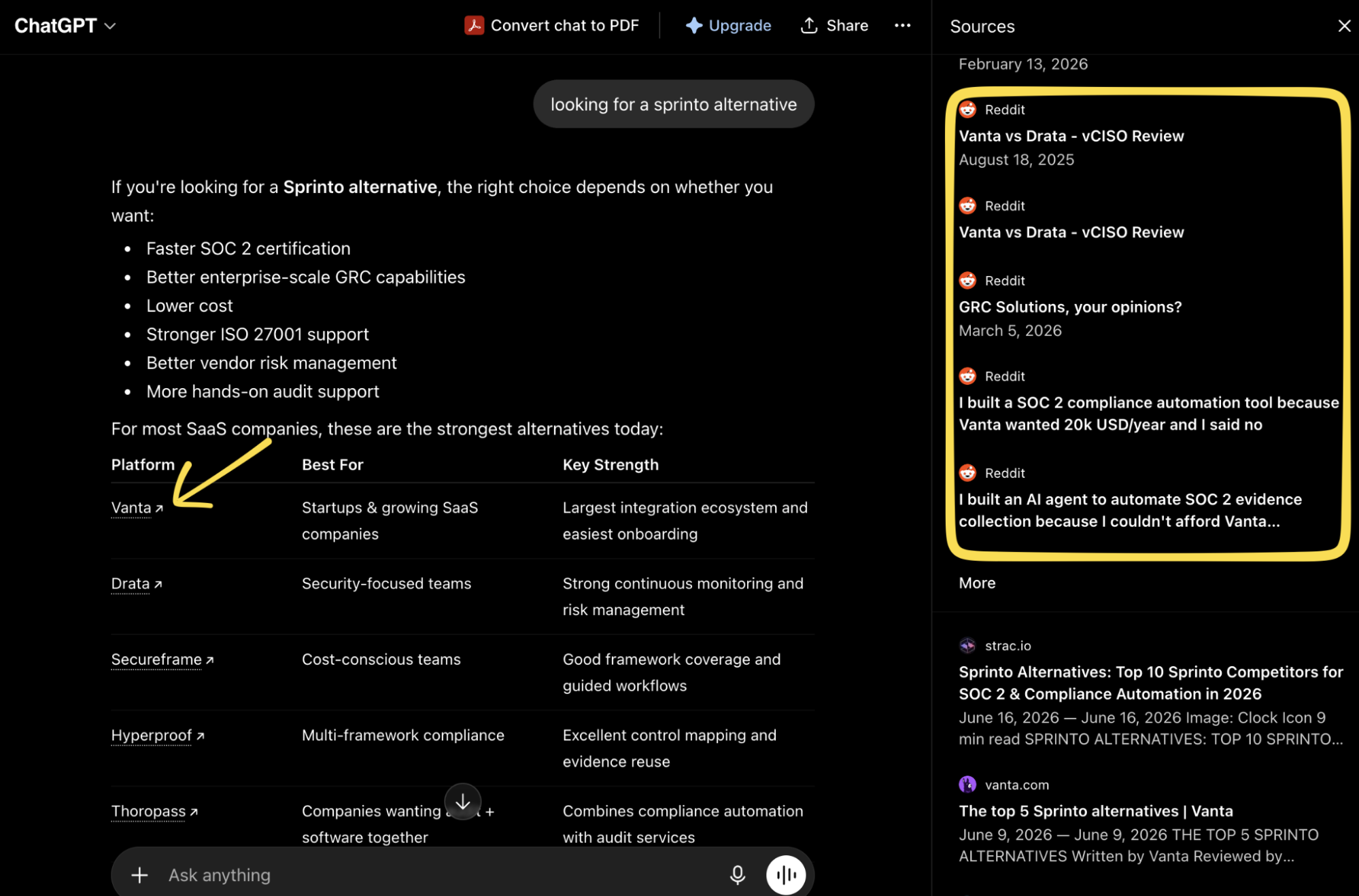Screen dimensions: 1359x896
Task: Click the plus attach icon in the composer
Action: point(139,875)
